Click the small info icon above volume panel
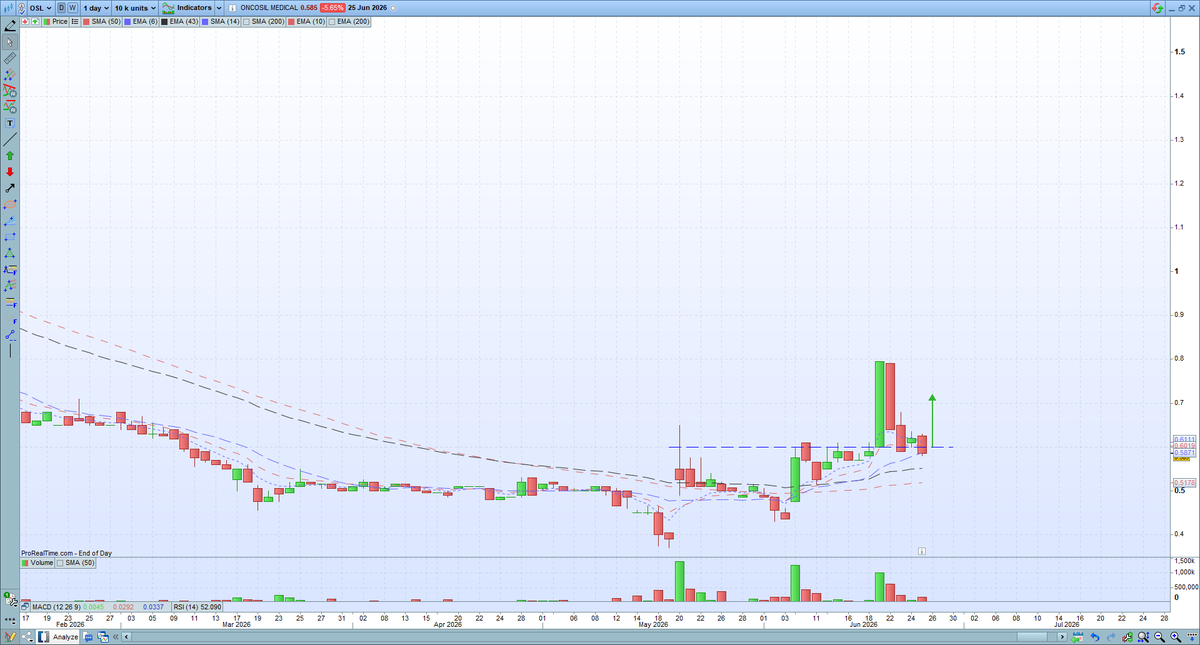1200x645 pixels. coord(921,550)
